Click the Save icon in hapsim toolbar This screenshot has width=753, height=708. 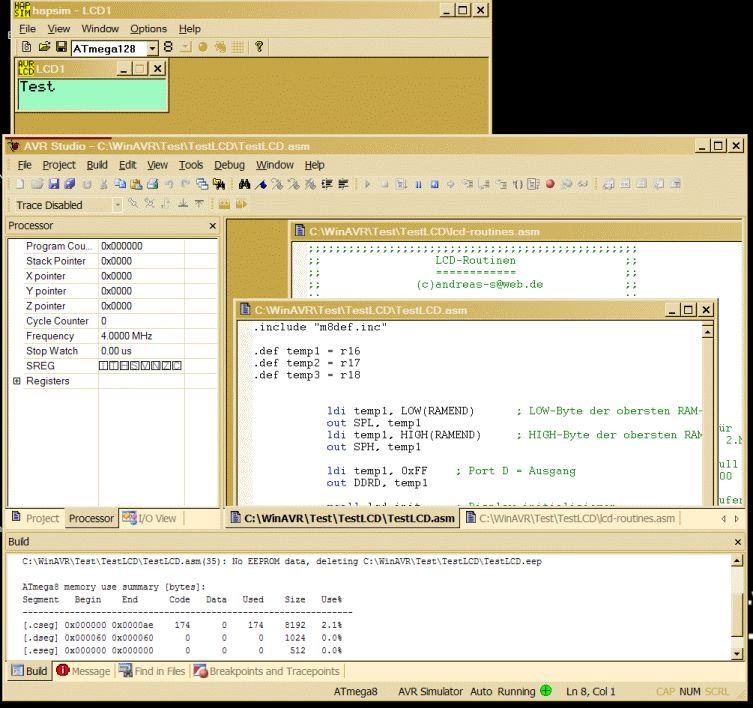pyautogui.click(x=61, y=47)
